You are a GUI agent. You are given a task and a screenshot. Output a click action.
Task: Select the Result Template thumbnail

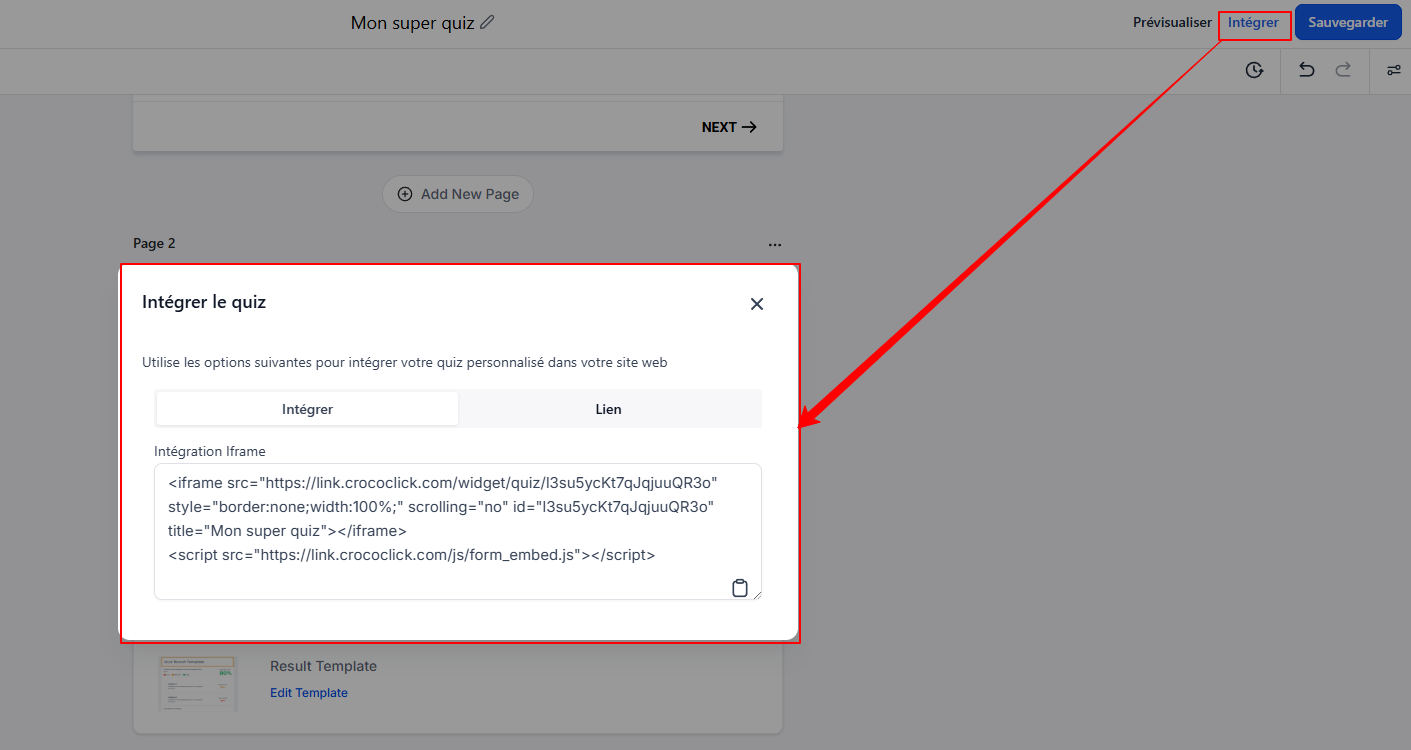click(197, 683)
